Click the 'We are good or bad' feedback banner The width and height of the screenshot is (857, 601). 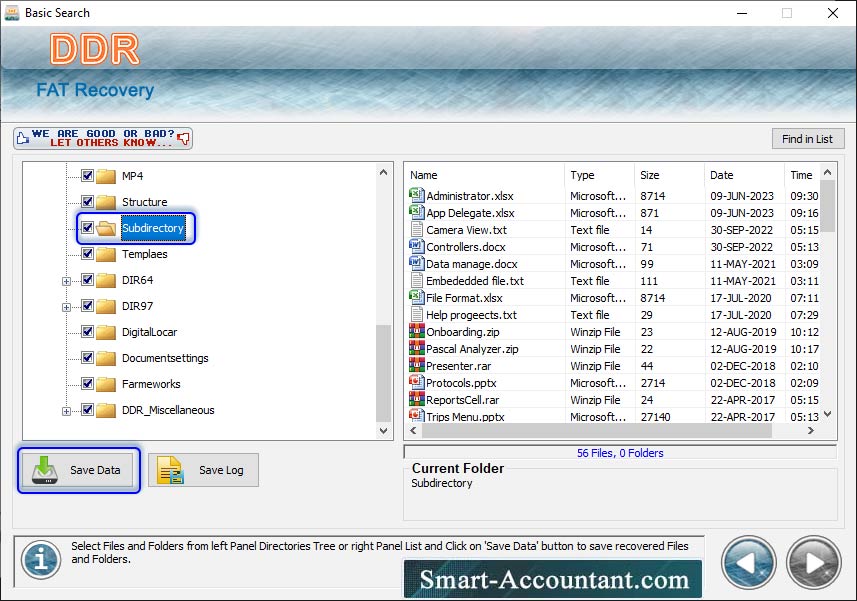pyautogui.click(x=103, y=138)
